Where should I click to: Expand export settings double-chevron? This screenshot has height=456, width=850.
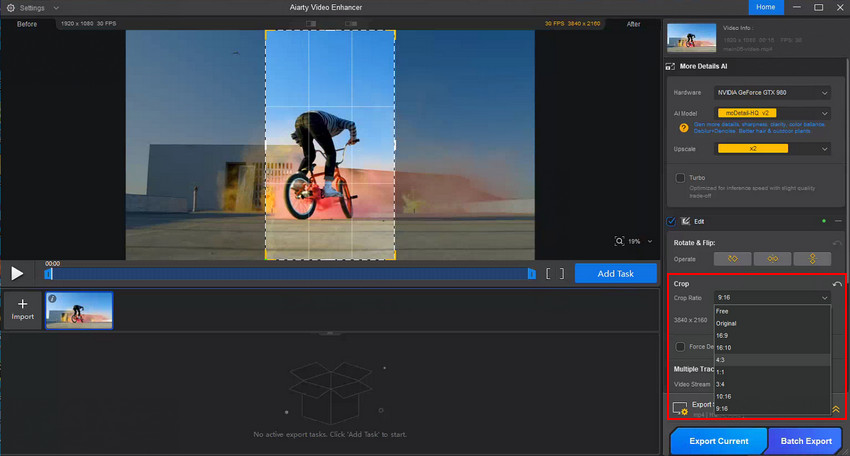[x=836, y=409]
